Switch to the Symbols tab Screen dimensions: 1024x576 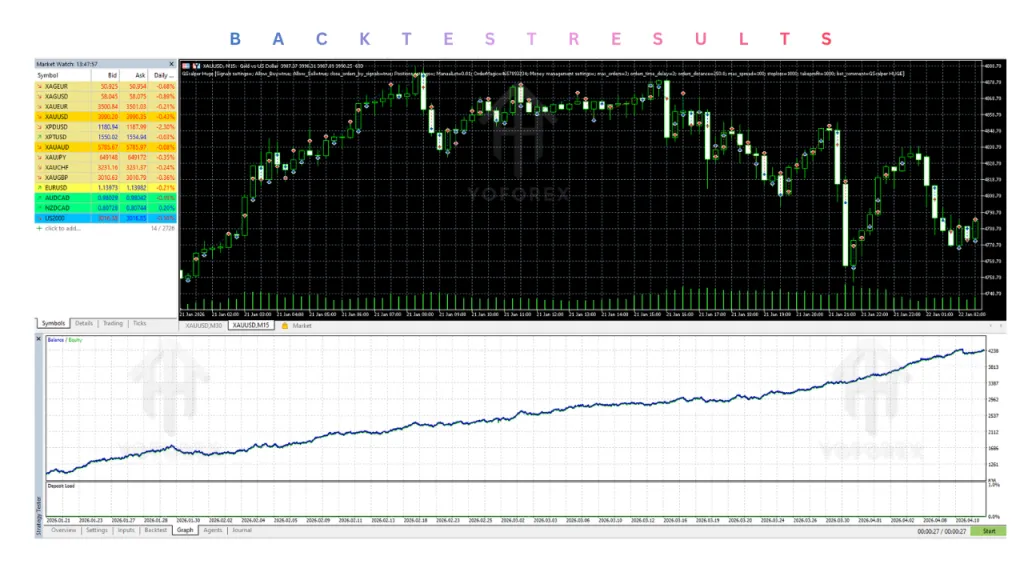tap(53, 323)
